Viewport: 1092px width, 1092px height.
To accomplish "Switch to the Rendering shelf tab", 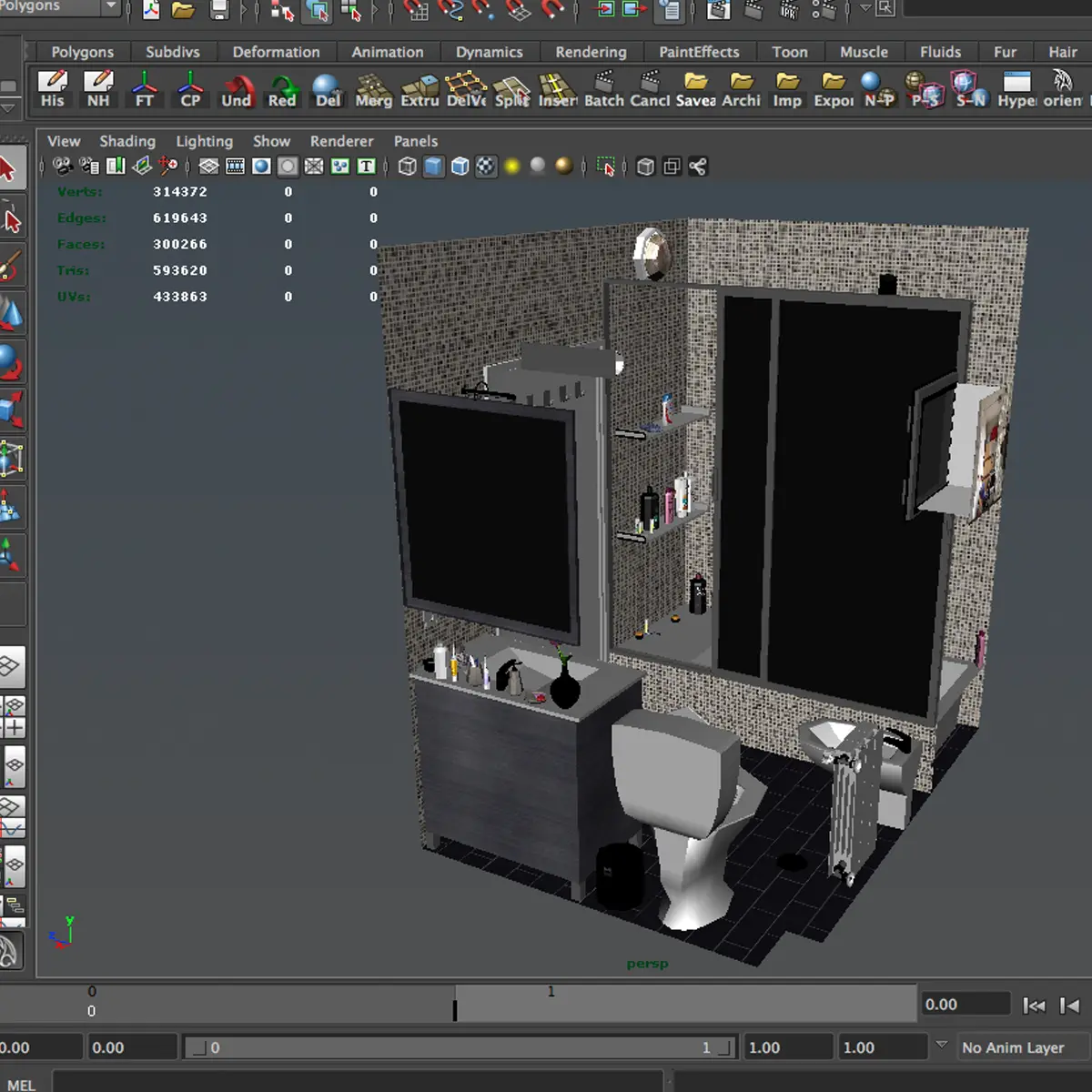I will pos(591,52).
